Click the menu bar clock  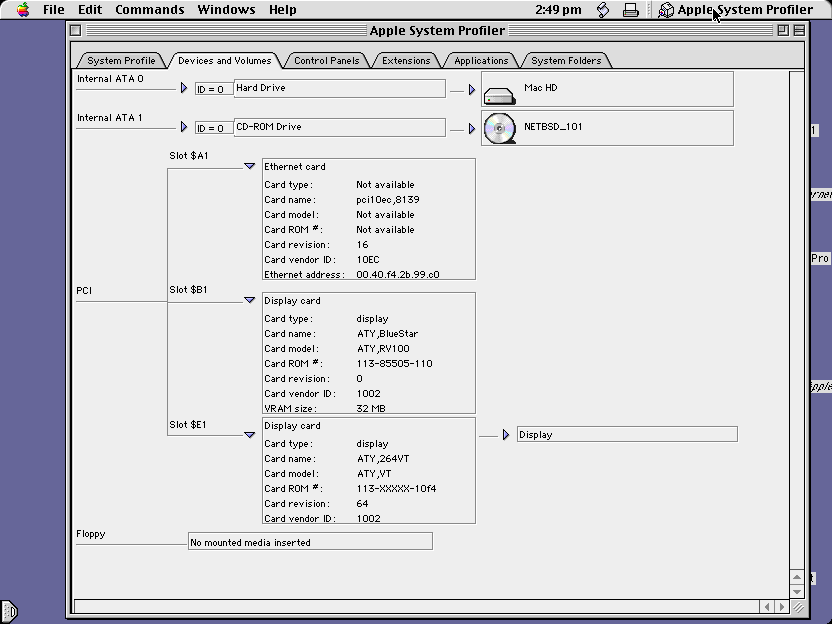point(558,10)
